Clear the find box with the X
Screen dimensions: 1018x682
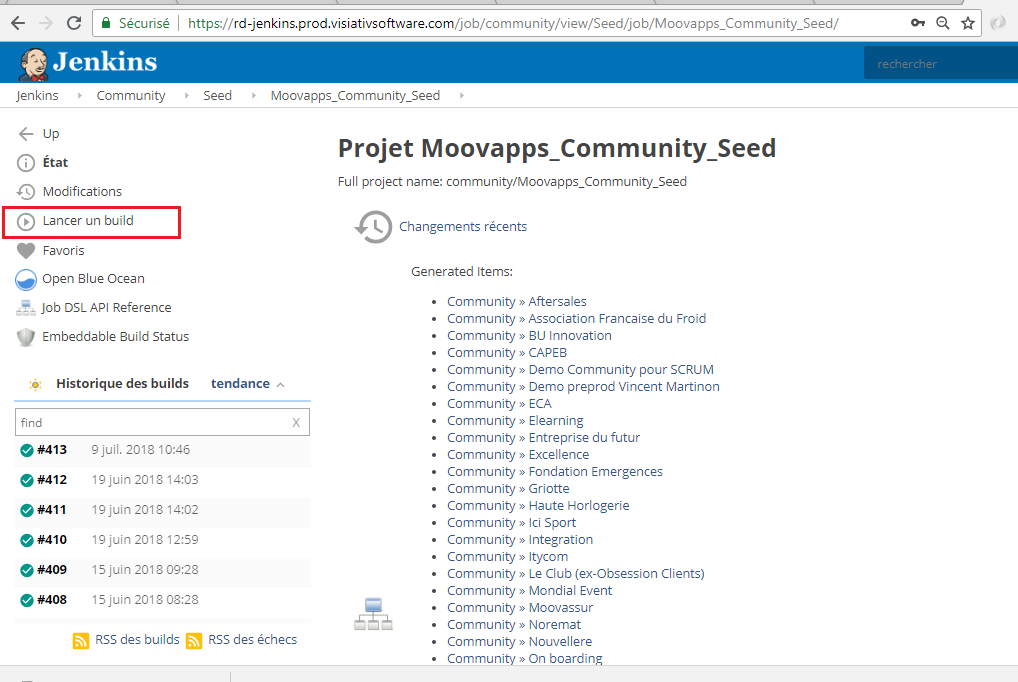point(296,423)
